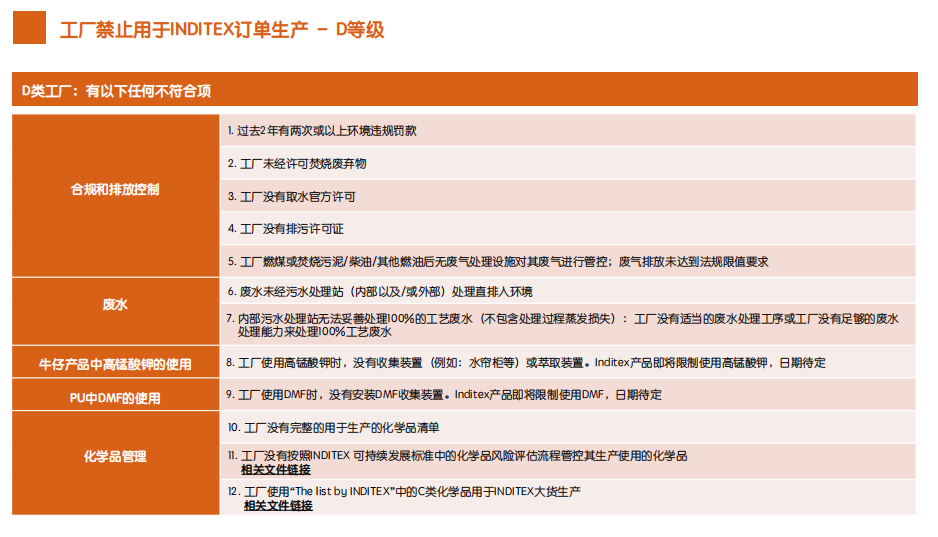This screenshot has width=938, height=537.
Task: Click the title "工厂禁止用于INDITEX订单生产 – D等级"
Action: tap(222, 30)
